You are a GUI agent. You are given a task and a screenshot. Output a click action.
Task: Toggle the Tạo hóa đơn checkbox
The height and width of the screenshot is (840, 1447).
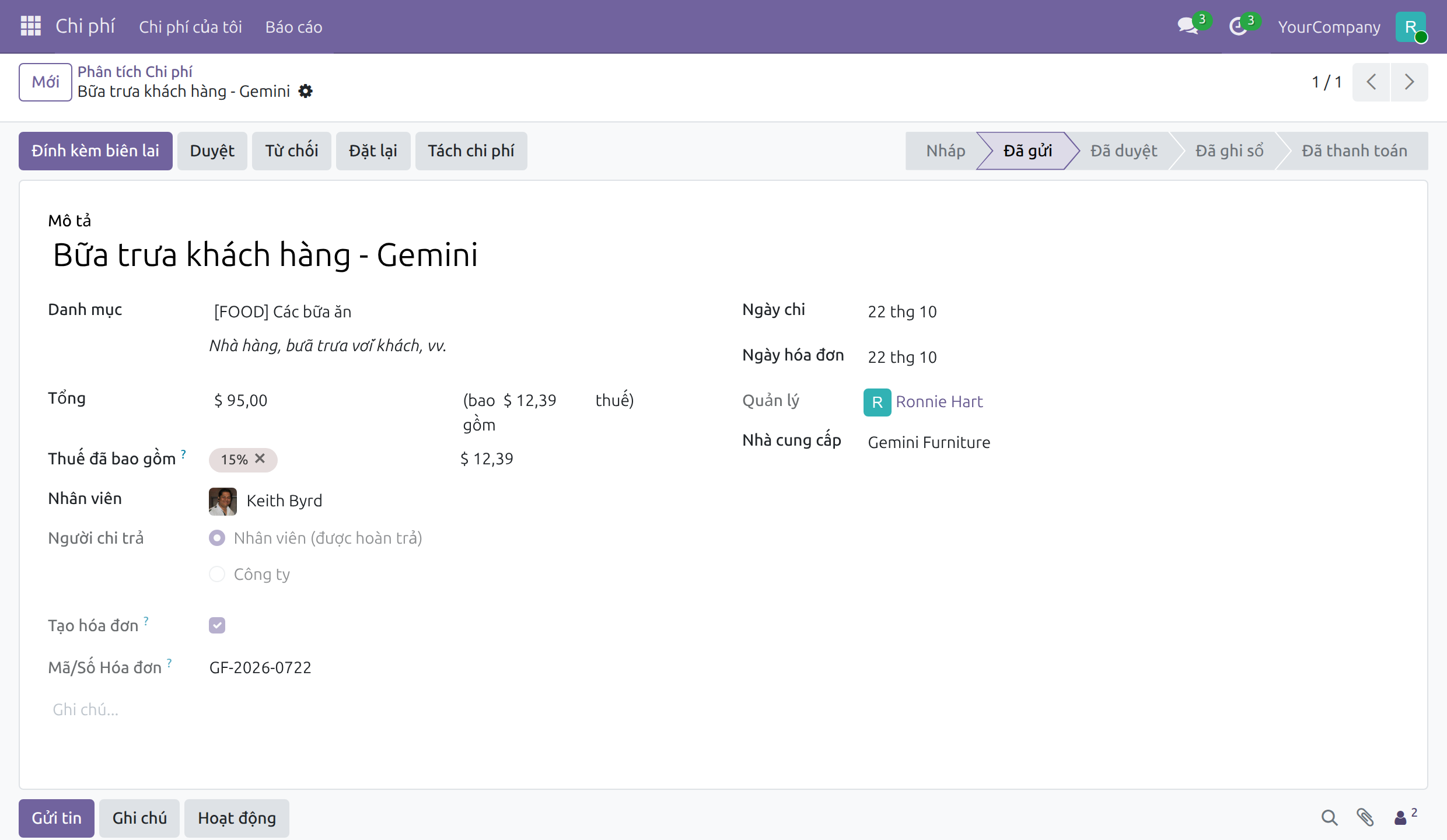coord(217,625)
